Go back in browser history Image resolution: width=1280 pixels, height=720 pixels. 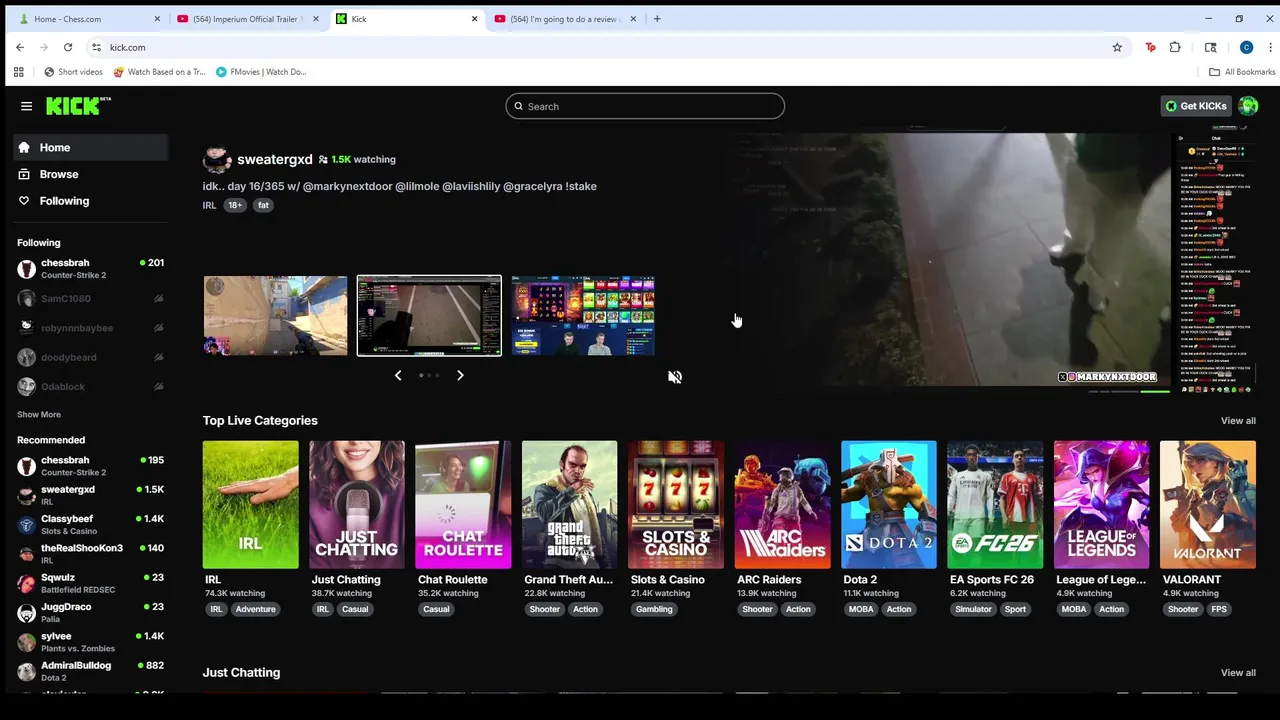click(x=20, y=47)
